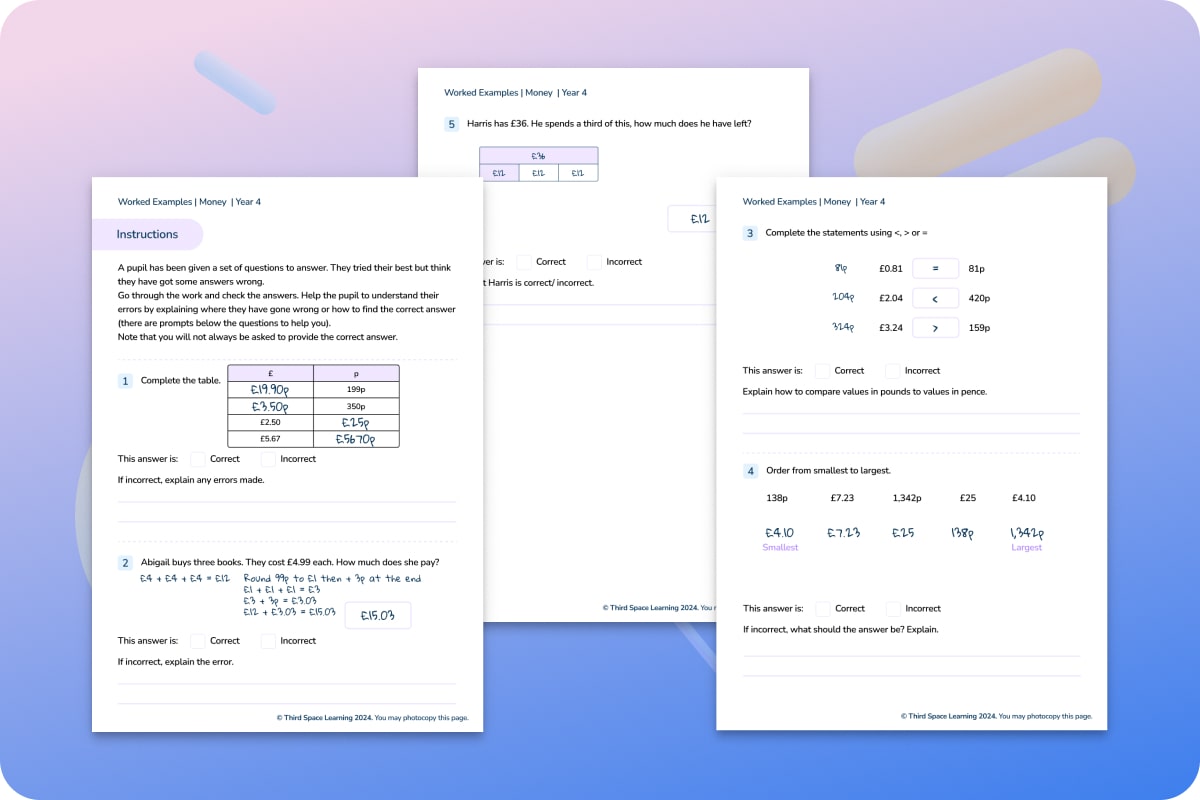Click the handwritten 324p note in question 3
The height and width of the screenshot is (800, 1200).
coord(842,326)
